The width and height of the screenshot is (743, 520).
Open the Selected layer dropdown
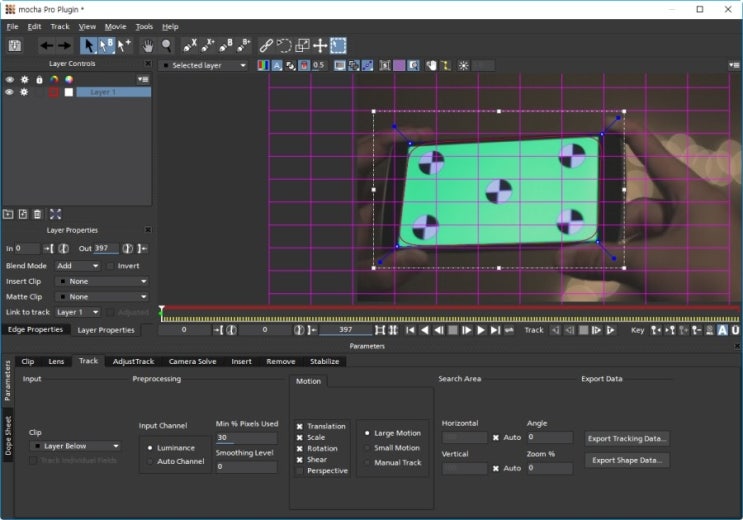[x=204, y=65]
